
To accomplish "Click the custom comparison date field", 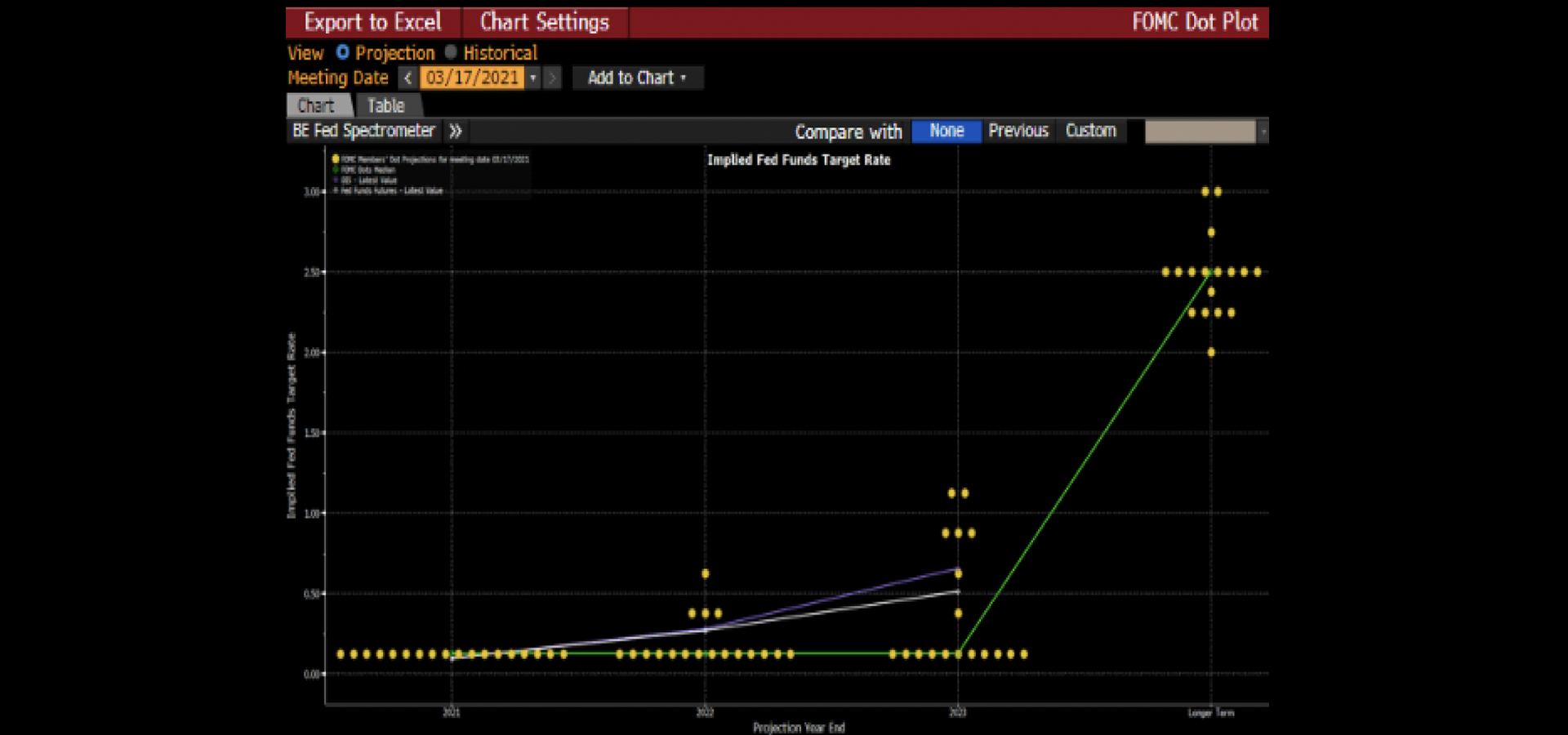I will [x=1200, y=131].
